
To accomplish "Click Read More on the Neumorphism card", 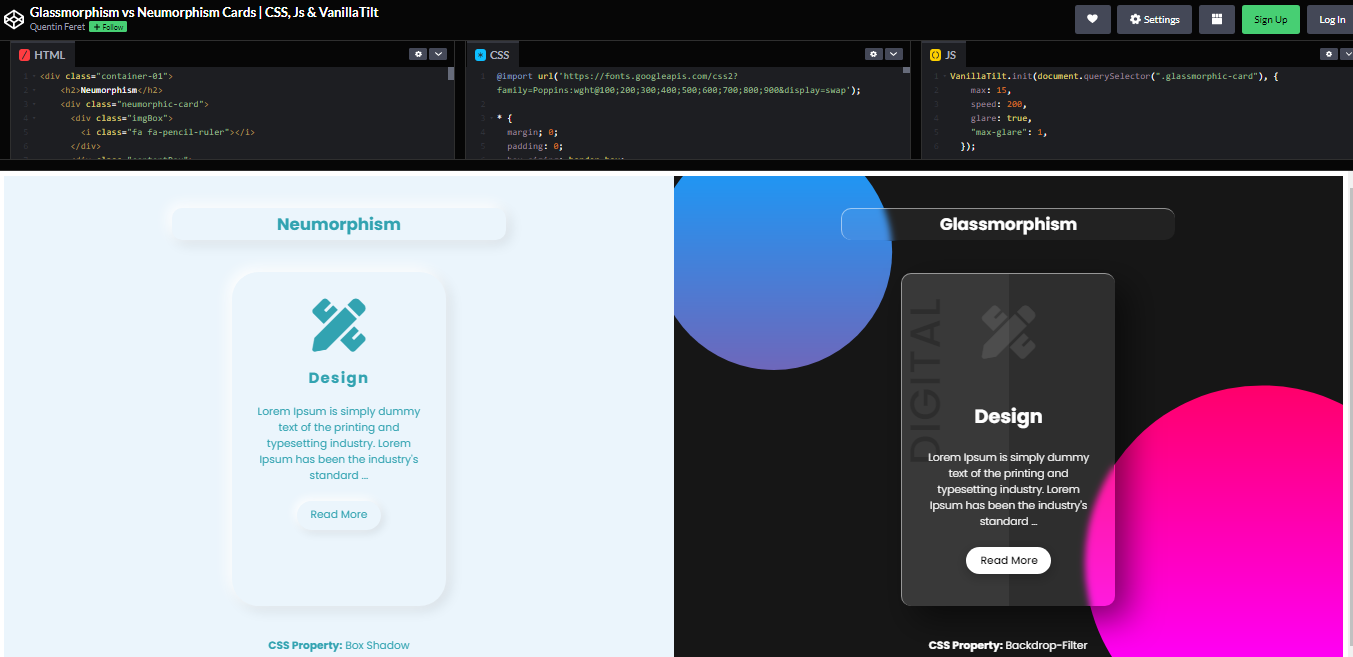I will 338,514.
